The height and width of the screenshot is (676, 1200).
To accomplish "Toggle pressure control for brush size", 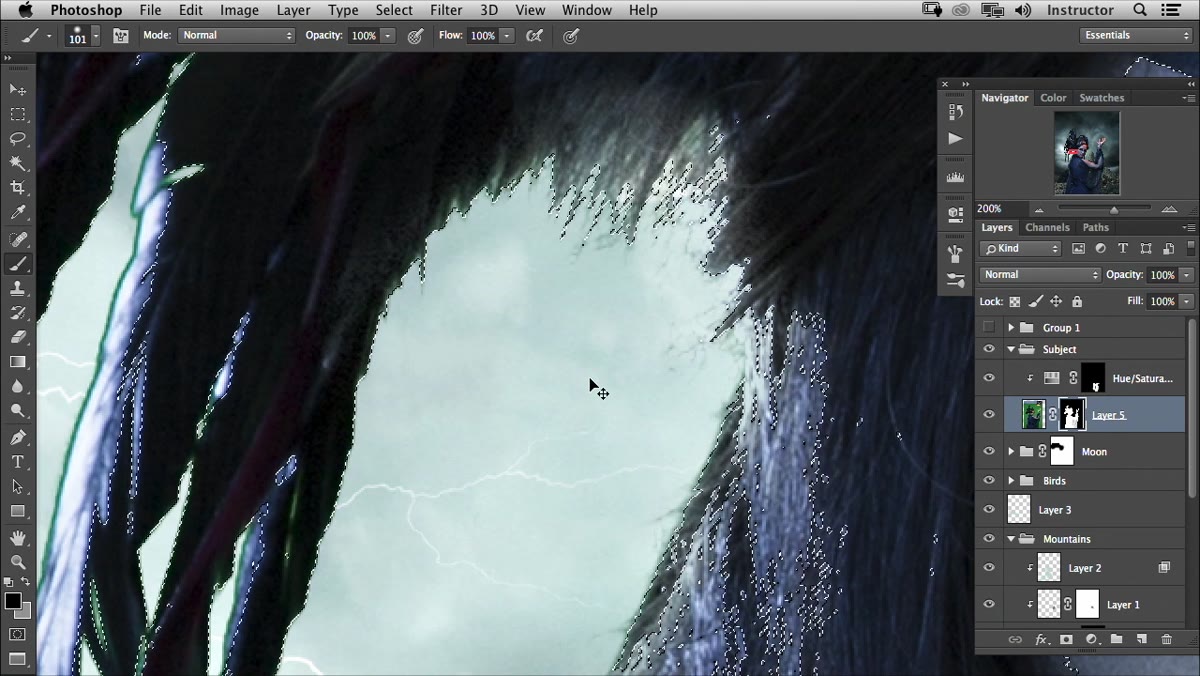I will click(571, 35).
